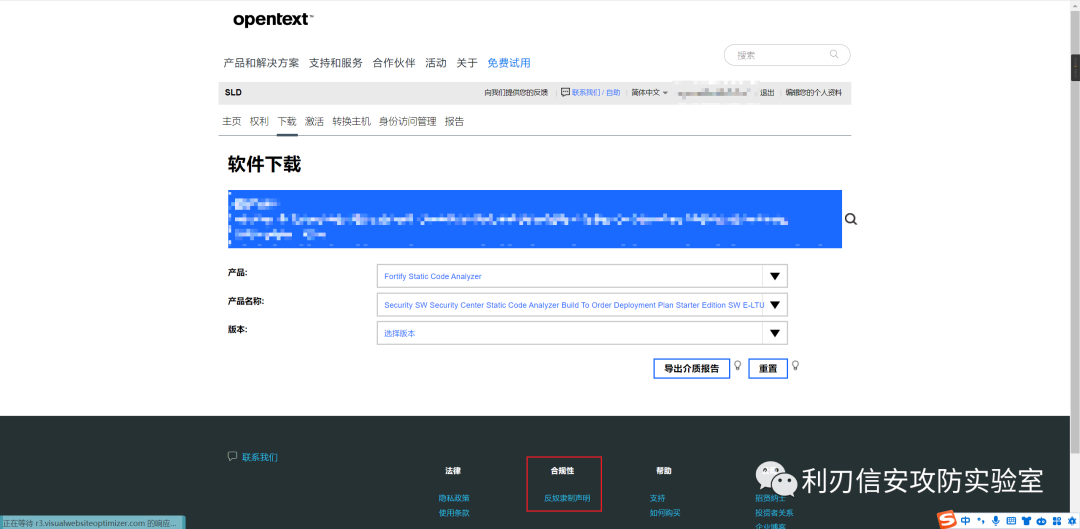Click the 联系我们 / 自助 link text in the top bar
Image resolution: width=1080 pixels, height=529 pixels.
pyautogui.click(x=596, y=92)
